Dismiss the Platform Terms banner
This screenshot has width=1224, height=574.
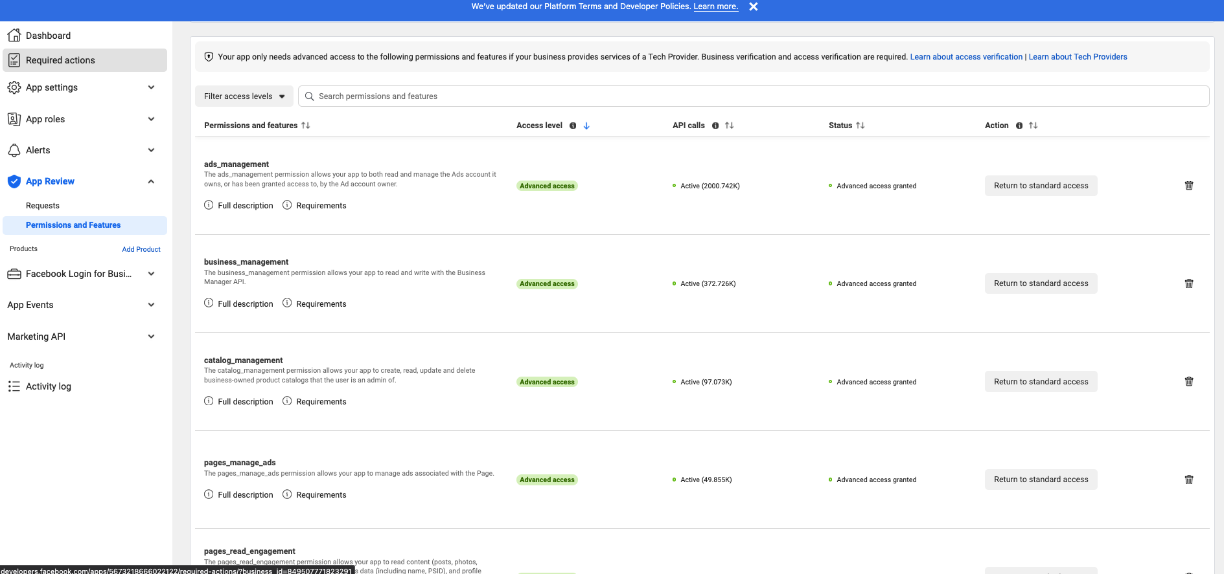(753, 6)
